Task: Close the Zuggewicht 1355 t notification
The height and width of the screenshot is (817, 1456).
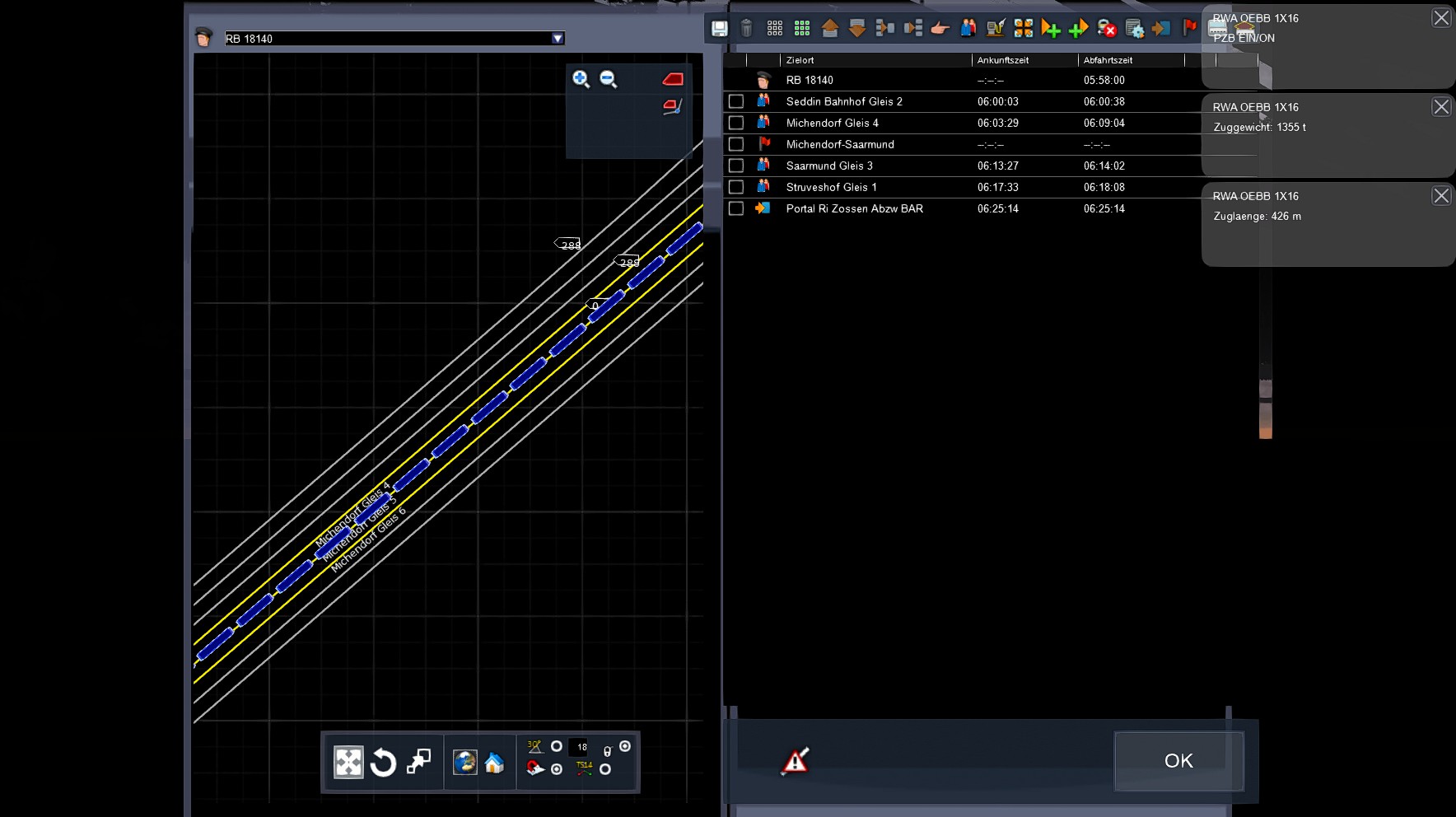Action: pos(1441,107)
